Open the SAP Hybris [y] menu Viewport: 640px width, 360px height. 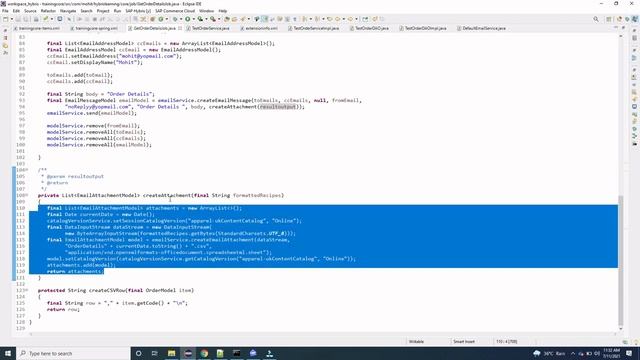coord(138,11)
